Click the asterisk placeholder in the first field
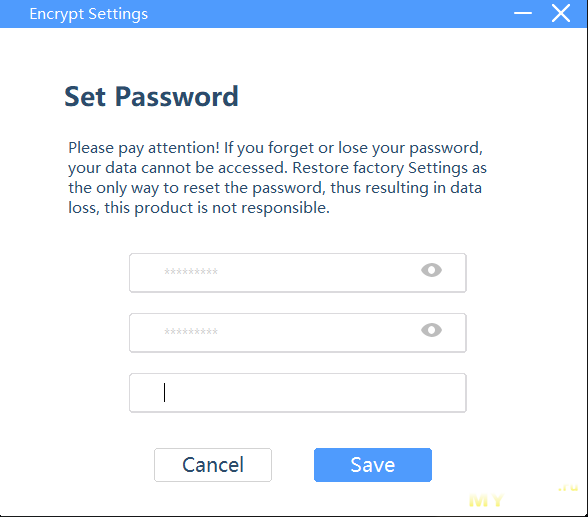 click(x=191, y=272)
